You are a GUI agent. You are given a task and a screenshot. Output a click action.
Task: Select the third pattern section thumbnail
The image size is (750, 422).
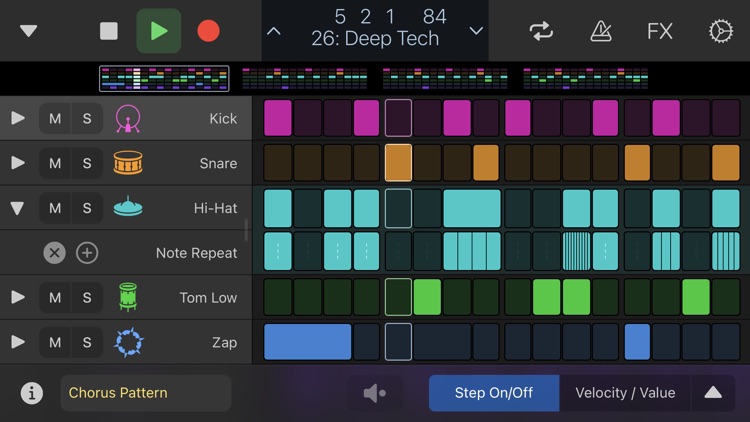[445, 79]
